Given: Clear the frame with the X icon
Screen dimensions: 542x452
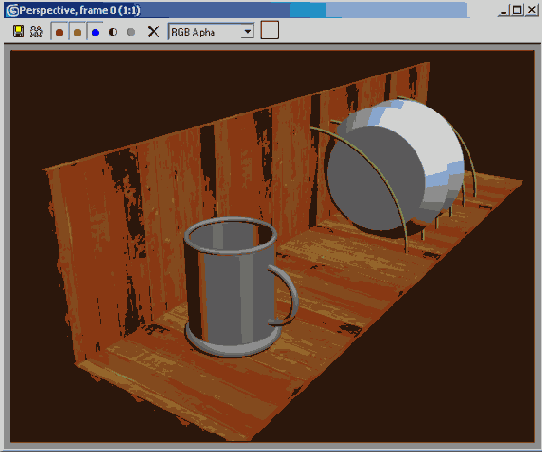Looking at the screenshot, I should 153,32.
